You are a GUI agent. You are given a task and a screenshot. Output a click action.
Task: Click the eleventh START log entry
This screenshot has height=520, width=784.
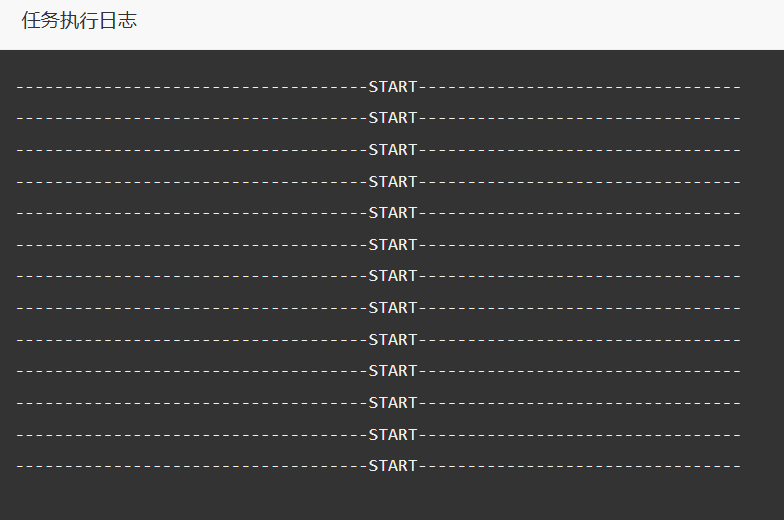378,403
